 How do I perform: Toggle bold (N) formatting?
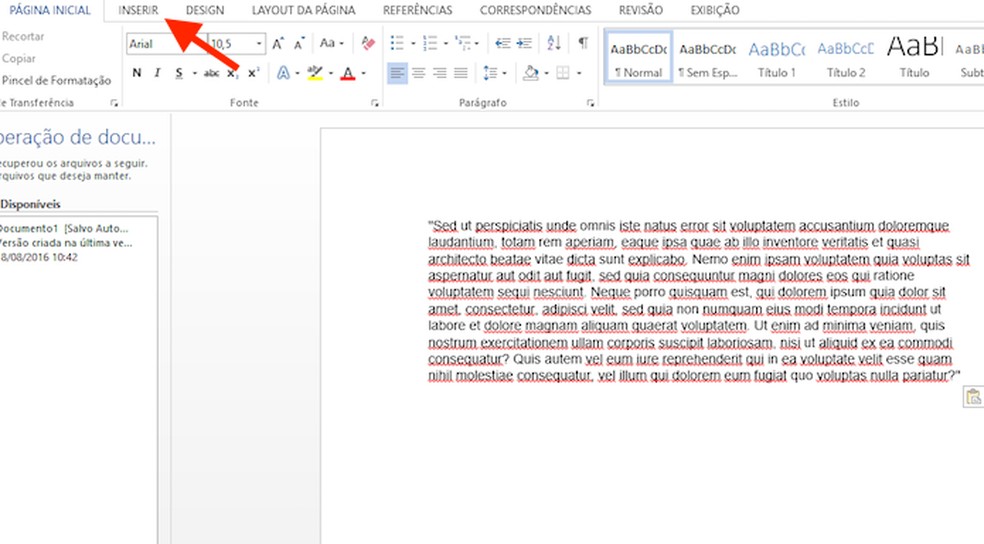point(136,73)
